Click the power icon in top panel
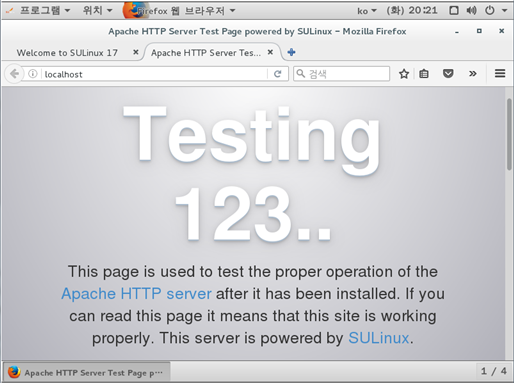The image size is (514, 387). [x=489, y=11]
